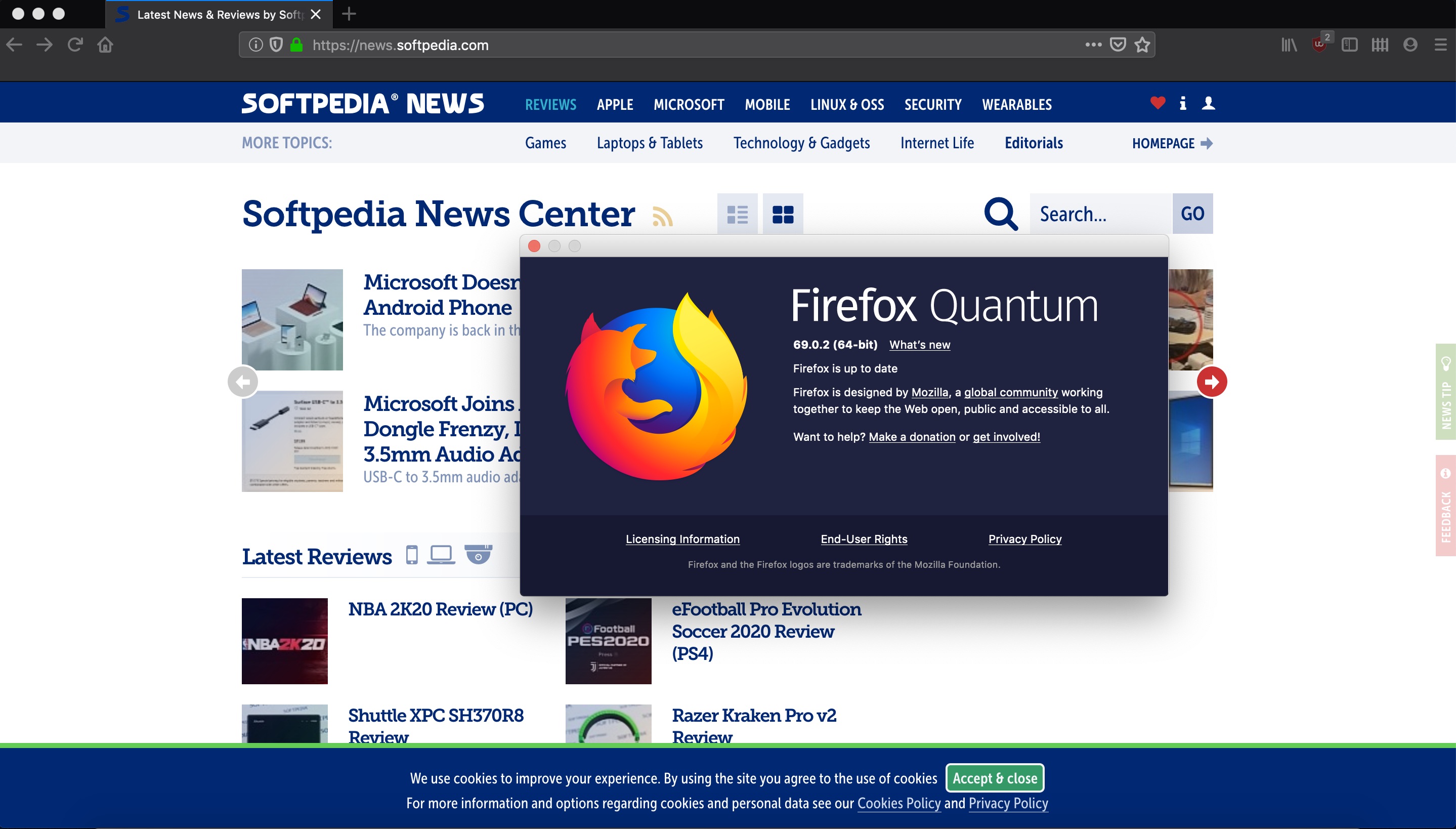The width and height of the screenshot is (1456, 829).
Task: Click the HOMEPAGE arrow link
Action: (x=1172, y=144)
